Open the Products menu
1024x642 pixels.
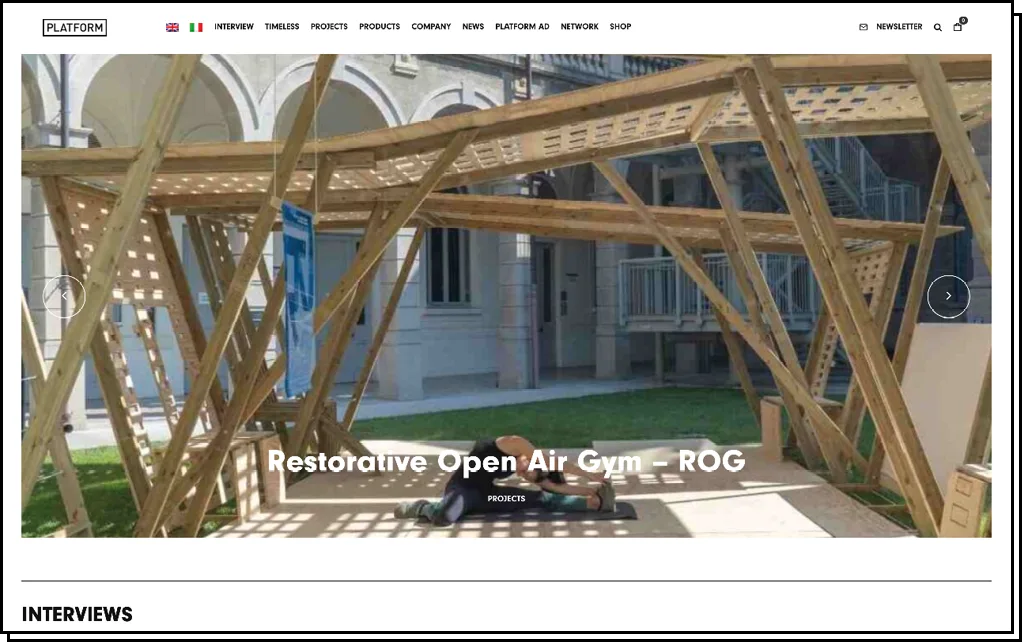[379, 27]
